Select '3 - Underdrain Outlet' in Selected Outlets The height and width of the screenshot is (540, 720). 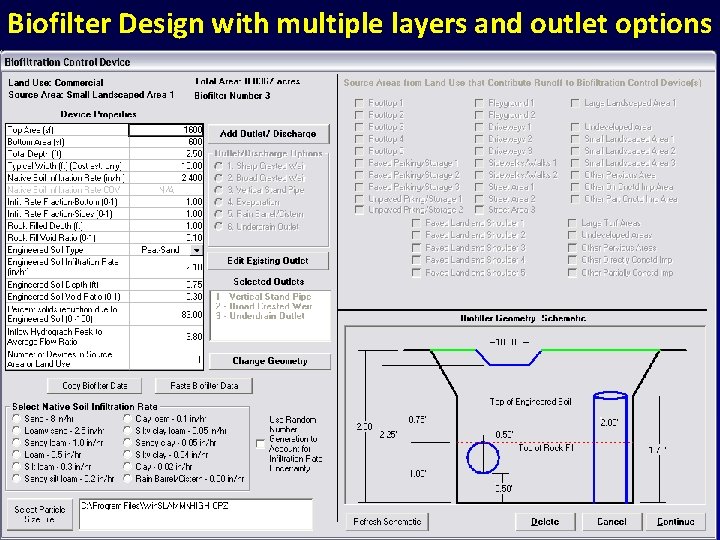[x=260, y=316]
